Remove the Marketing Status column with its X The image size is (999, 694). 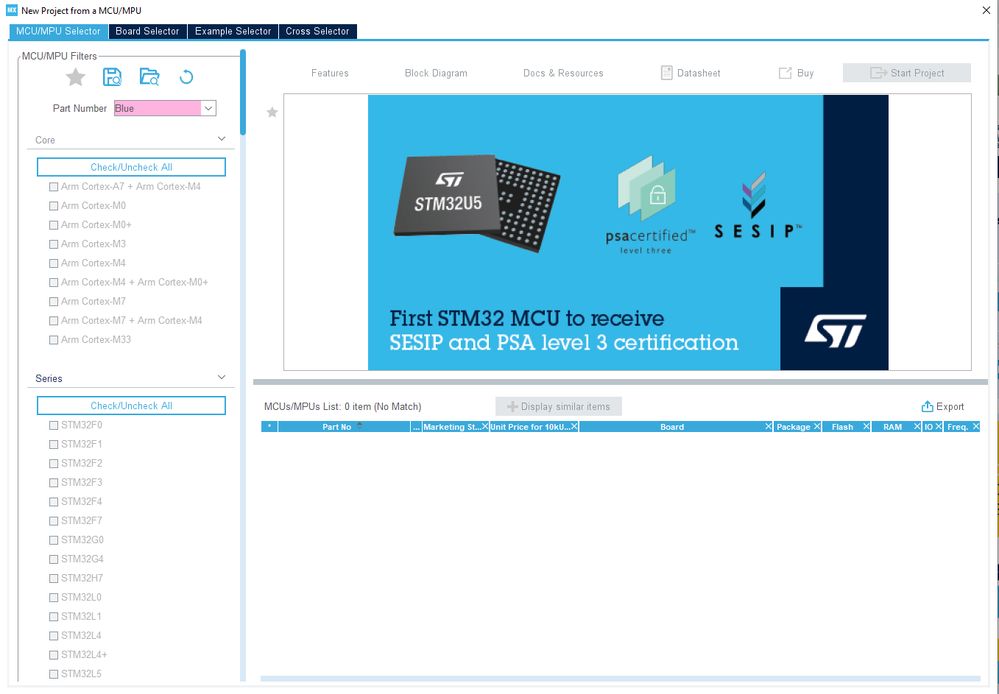pos(485,426)
